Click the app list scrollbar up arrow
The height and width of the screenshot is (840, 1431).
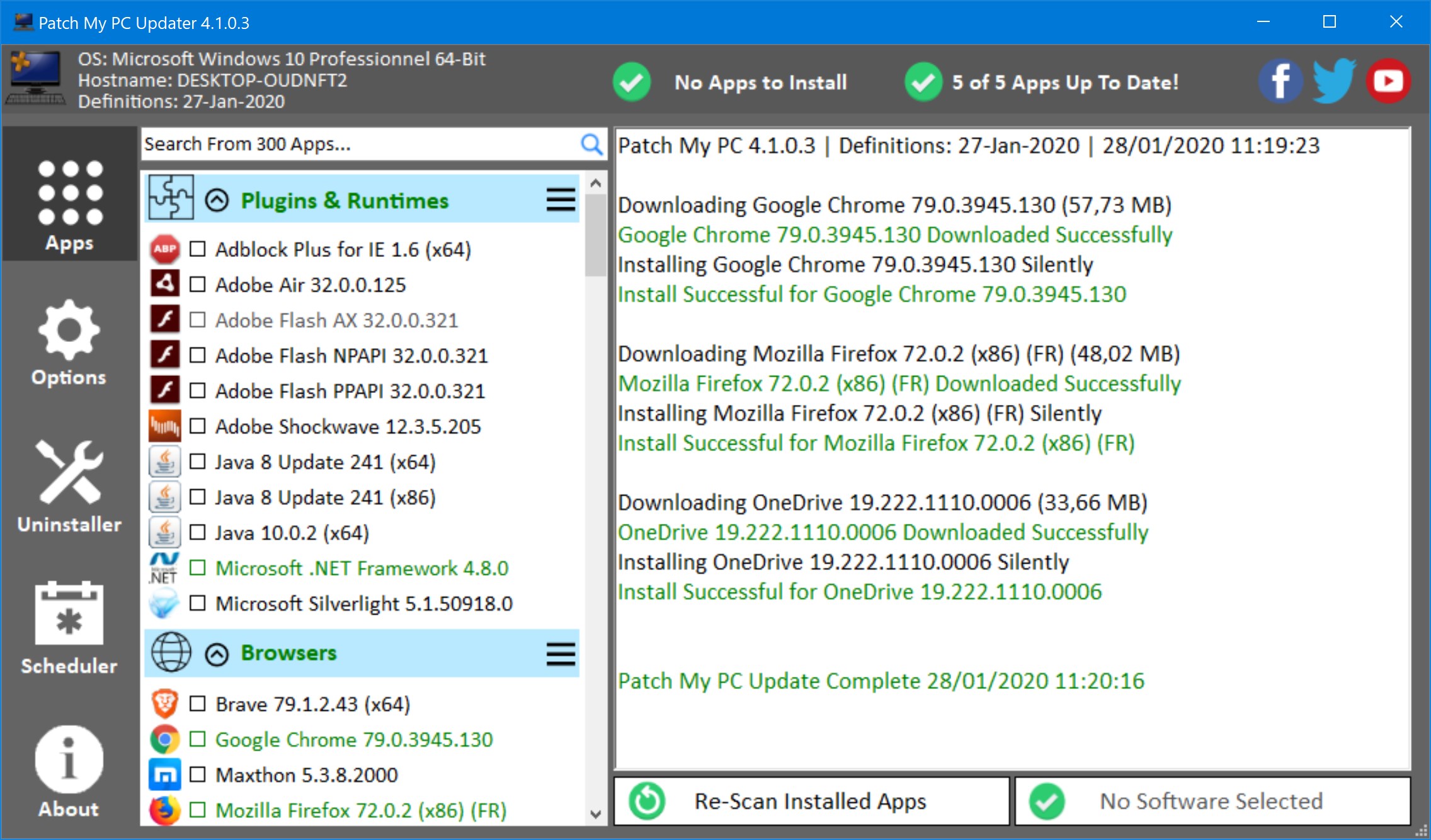pos(595,183)
